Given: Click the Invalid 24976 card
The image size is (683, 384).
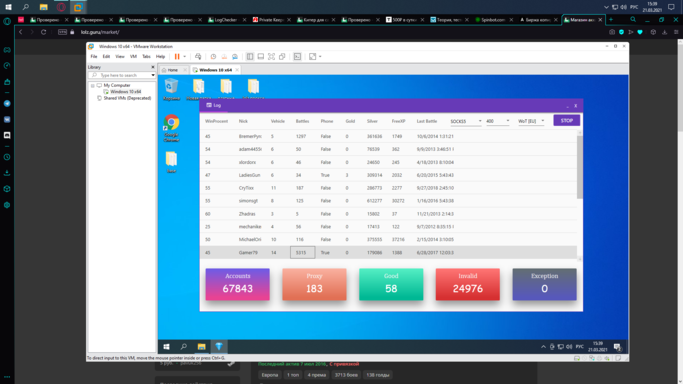Looking at the screenshot, I should 467,284.
